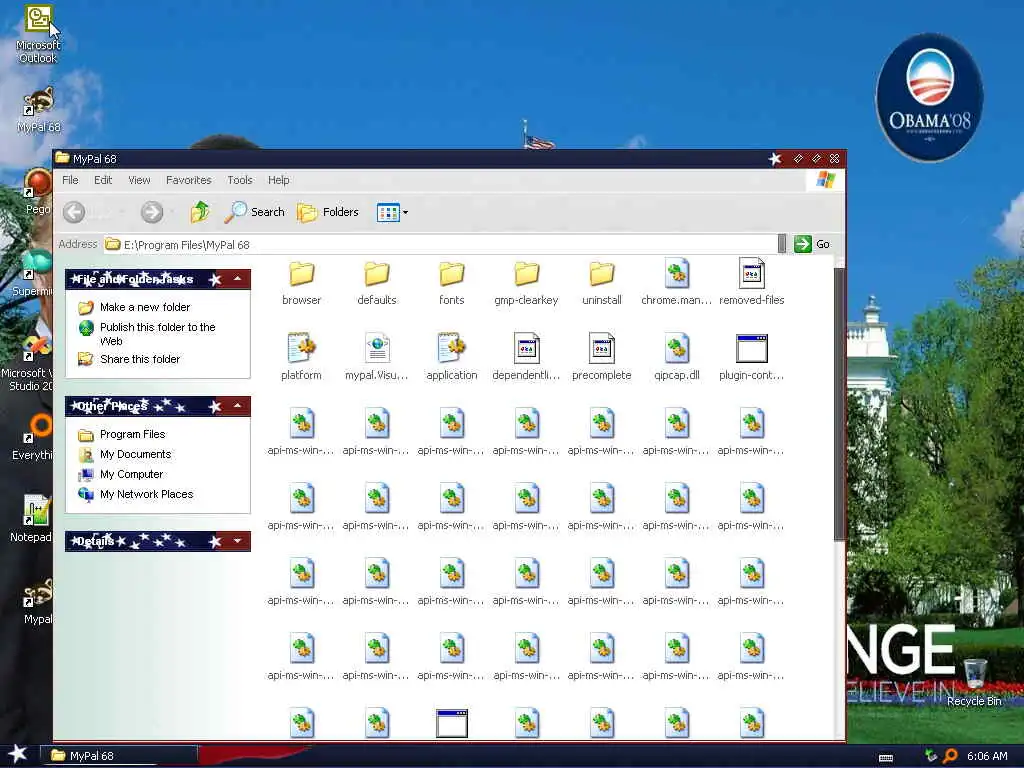The image size is (1024, 768).
Task: Select the precomplete file icon
Action: pos(601,348)
